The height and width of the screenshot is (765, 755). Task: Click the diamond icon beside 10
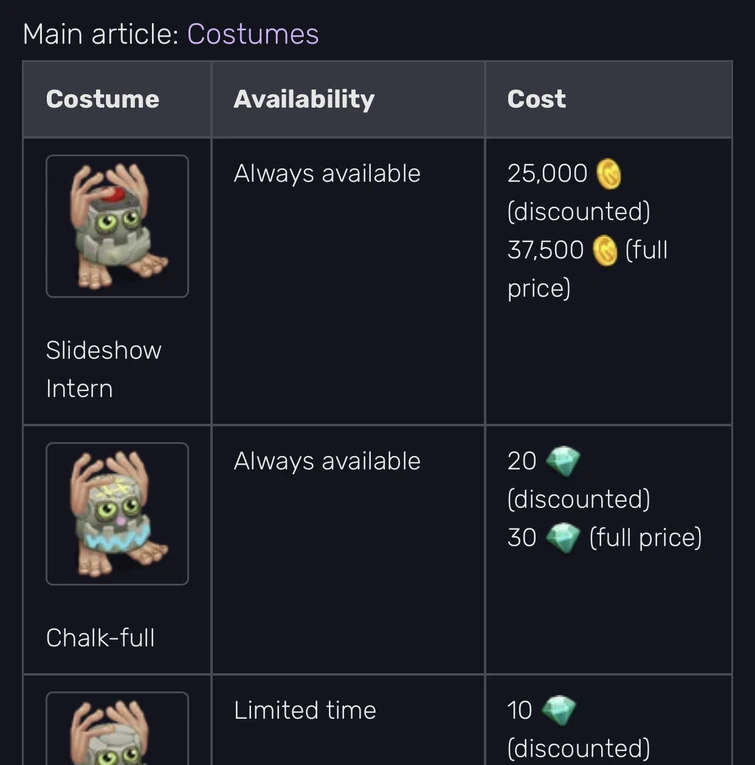pos(559,711)
